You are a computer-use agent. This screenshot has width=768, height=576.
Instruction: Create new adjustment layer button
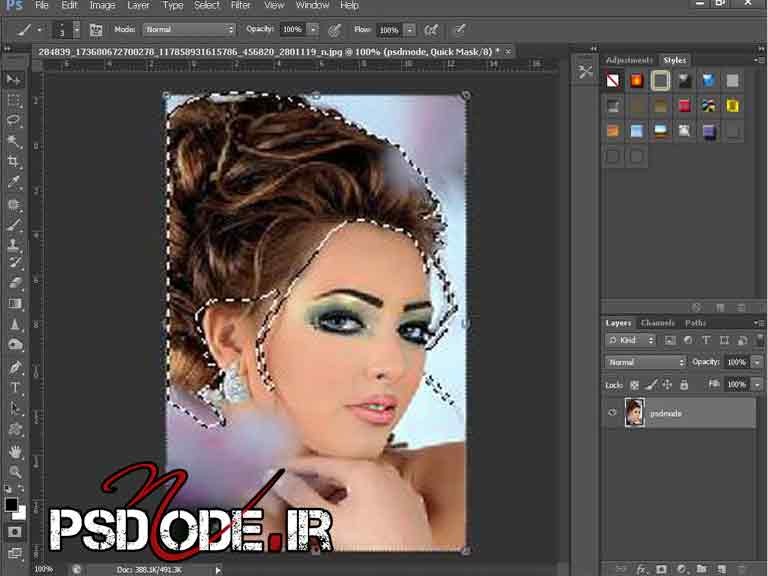[x=682, y=569]
